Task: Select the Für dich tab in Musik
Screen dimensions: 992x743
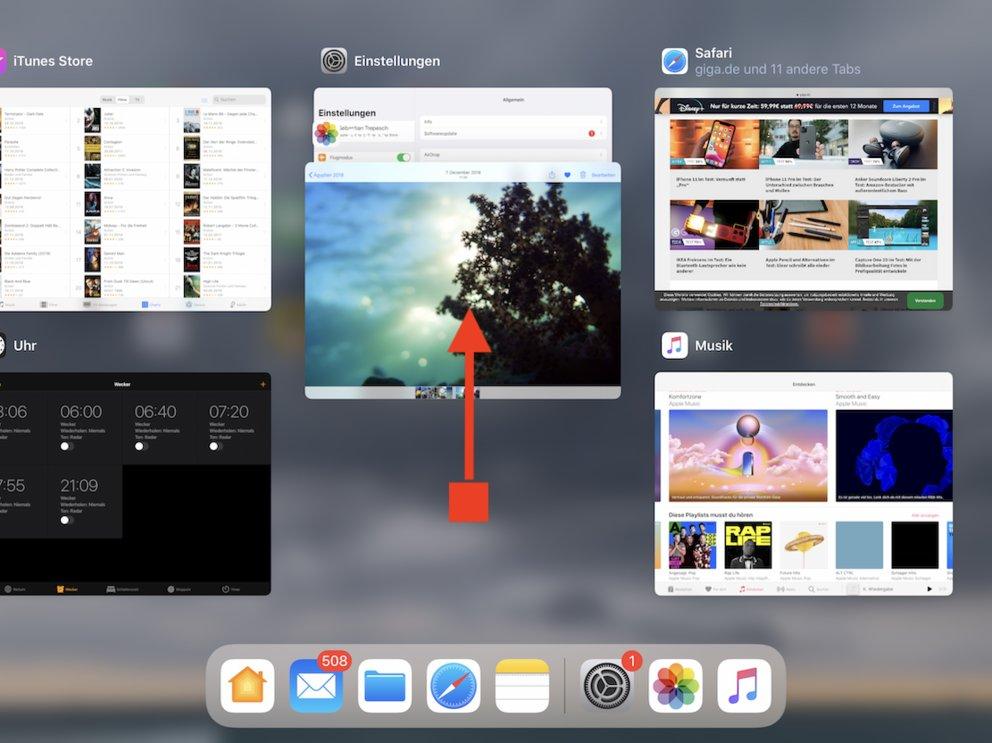Action: tap(716, 589)
